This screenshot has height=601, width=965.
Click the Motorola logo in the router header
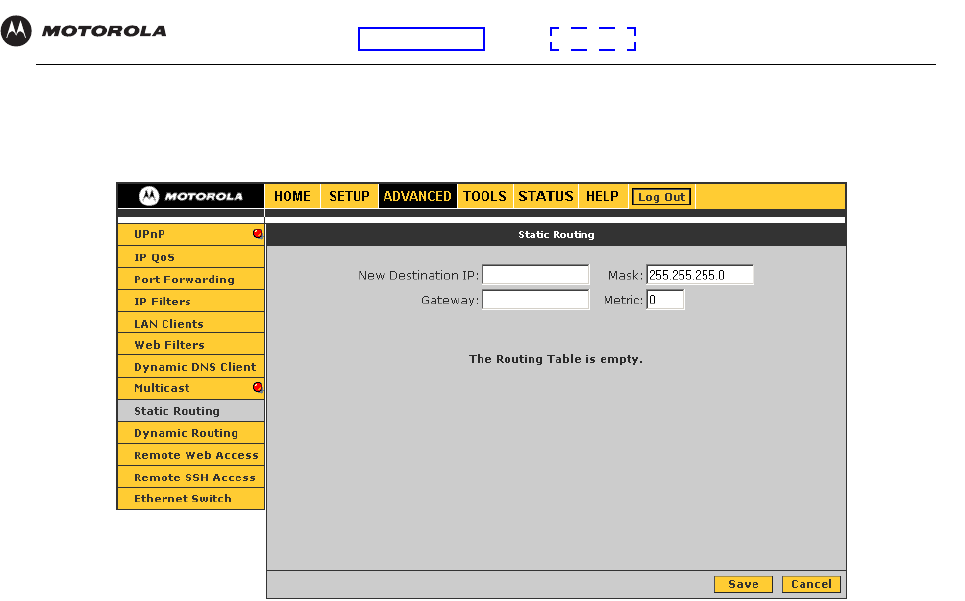pos(191,196)
